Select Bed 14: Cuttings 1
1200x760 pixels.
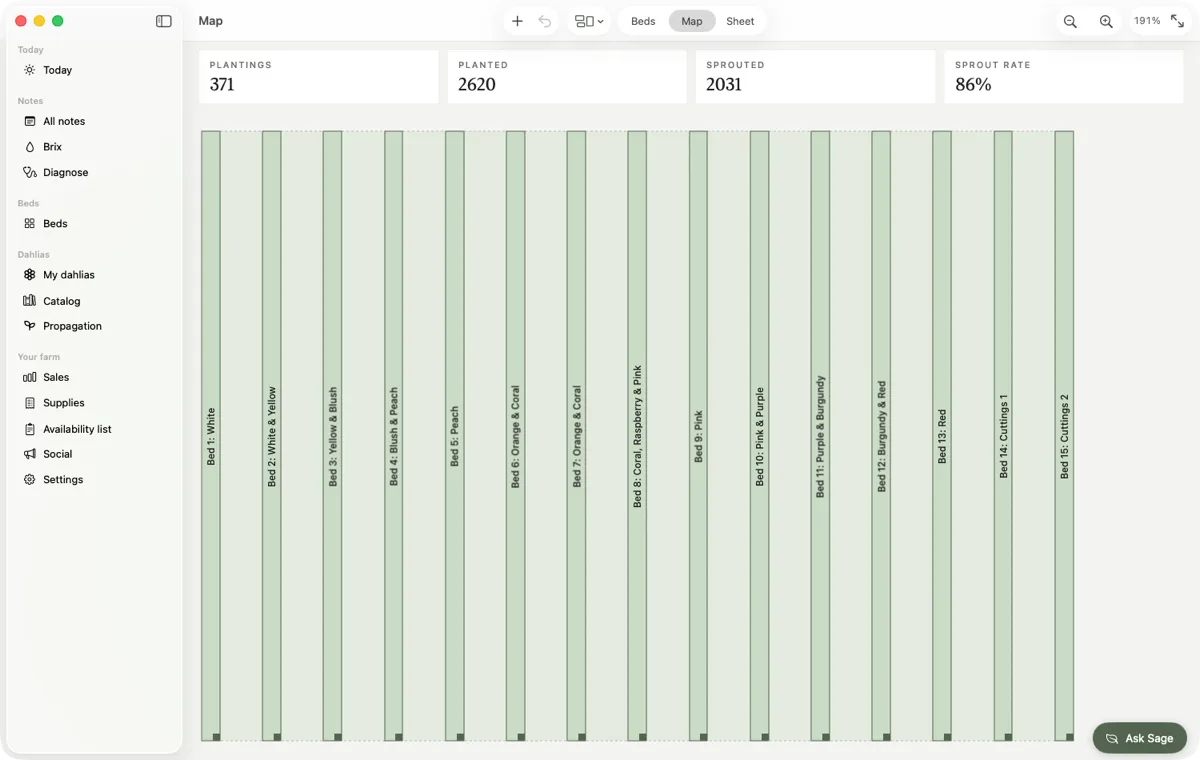tap(1004, 436)
